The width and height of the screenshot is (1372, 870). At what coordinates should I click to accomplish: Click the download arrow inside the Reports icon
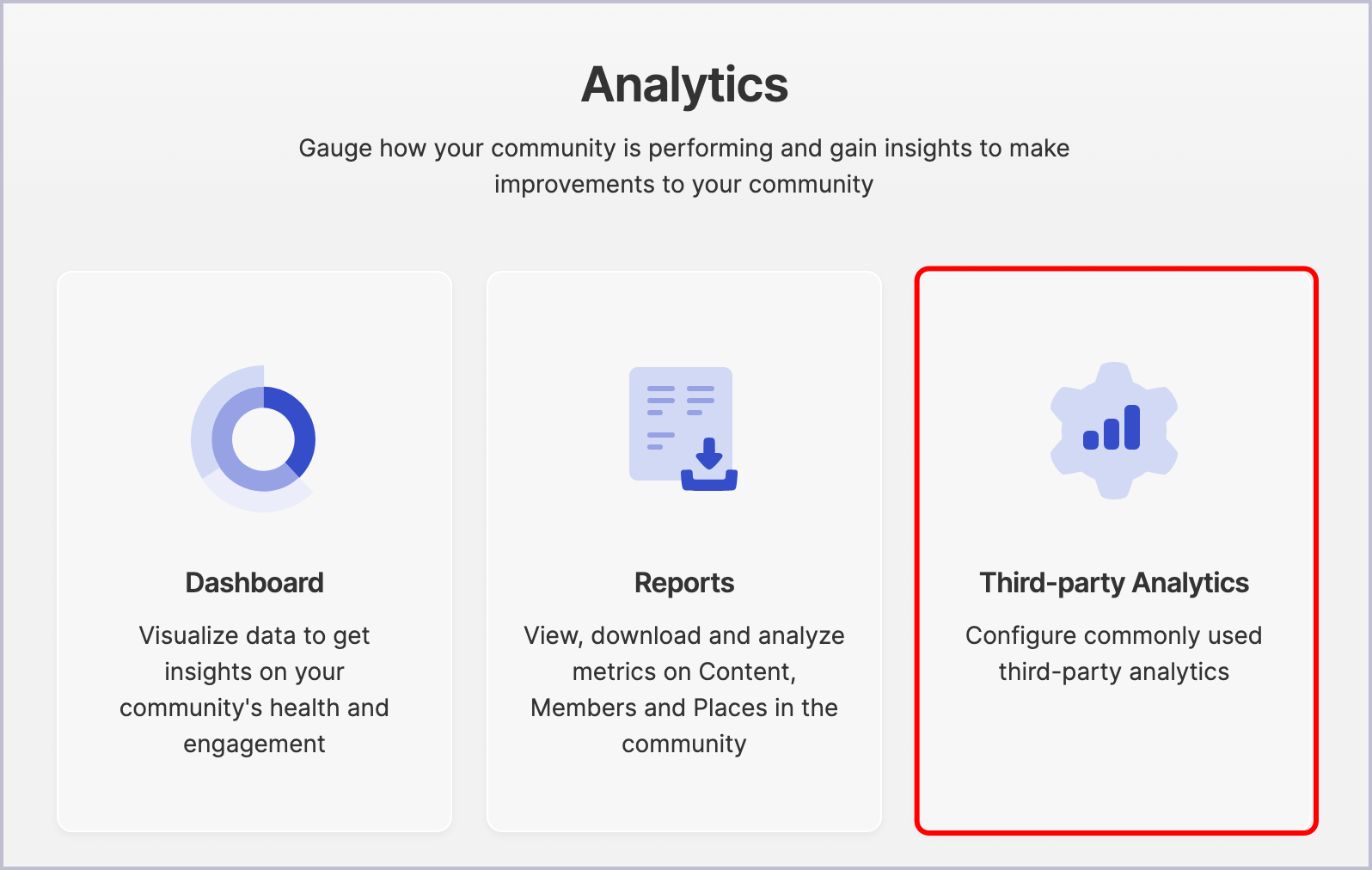pos(708,458)
